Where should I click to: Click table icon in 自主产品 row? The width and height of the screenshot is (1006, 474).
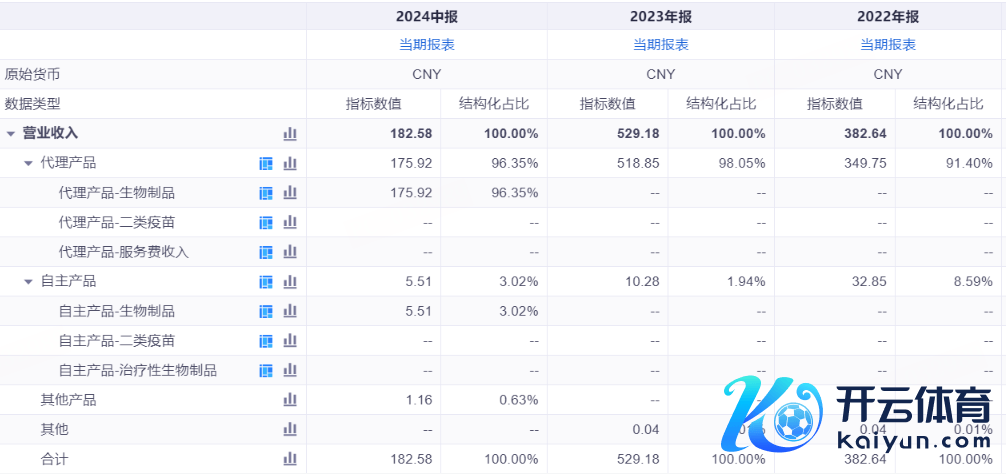click(266, 282)
